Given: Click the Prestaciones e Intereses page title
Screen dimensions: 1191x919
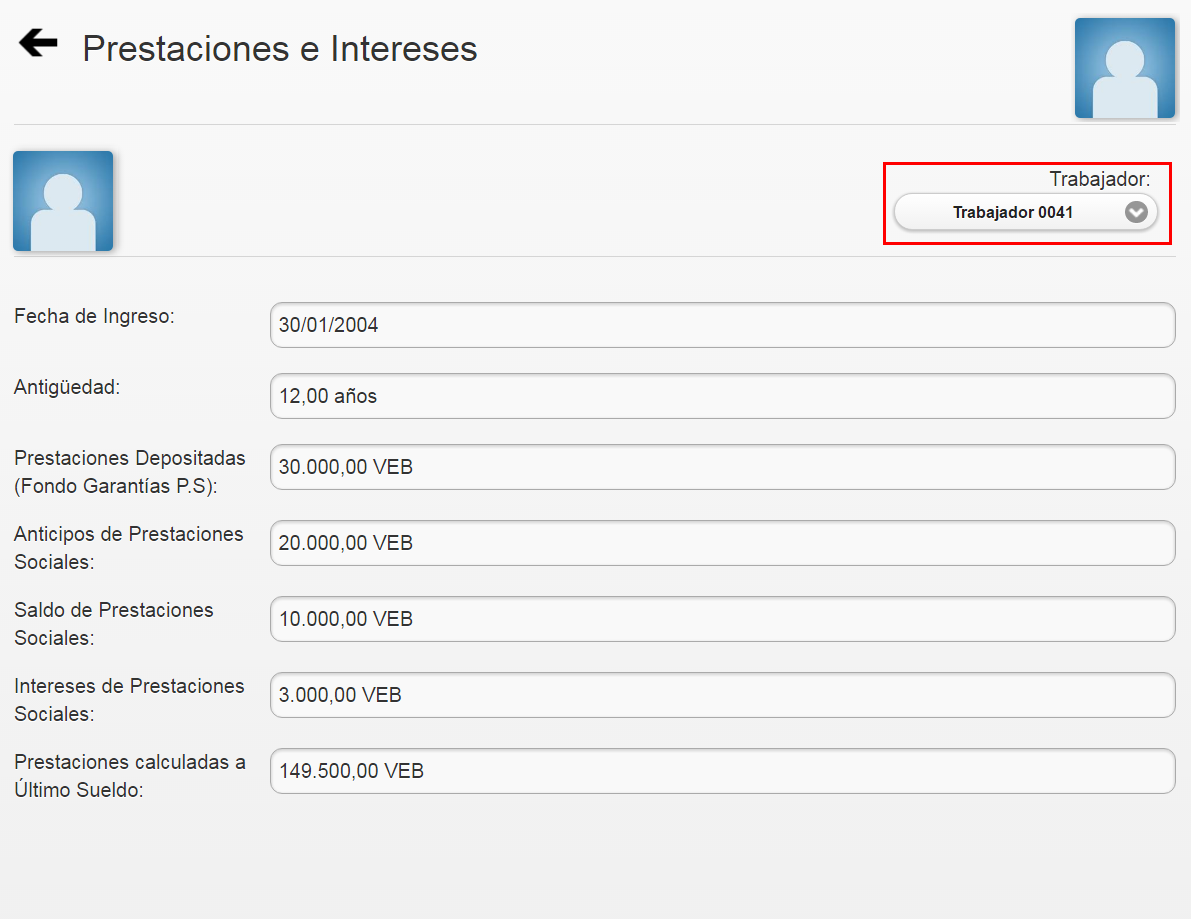Looking at the screenshot, I should pos(279,48).
